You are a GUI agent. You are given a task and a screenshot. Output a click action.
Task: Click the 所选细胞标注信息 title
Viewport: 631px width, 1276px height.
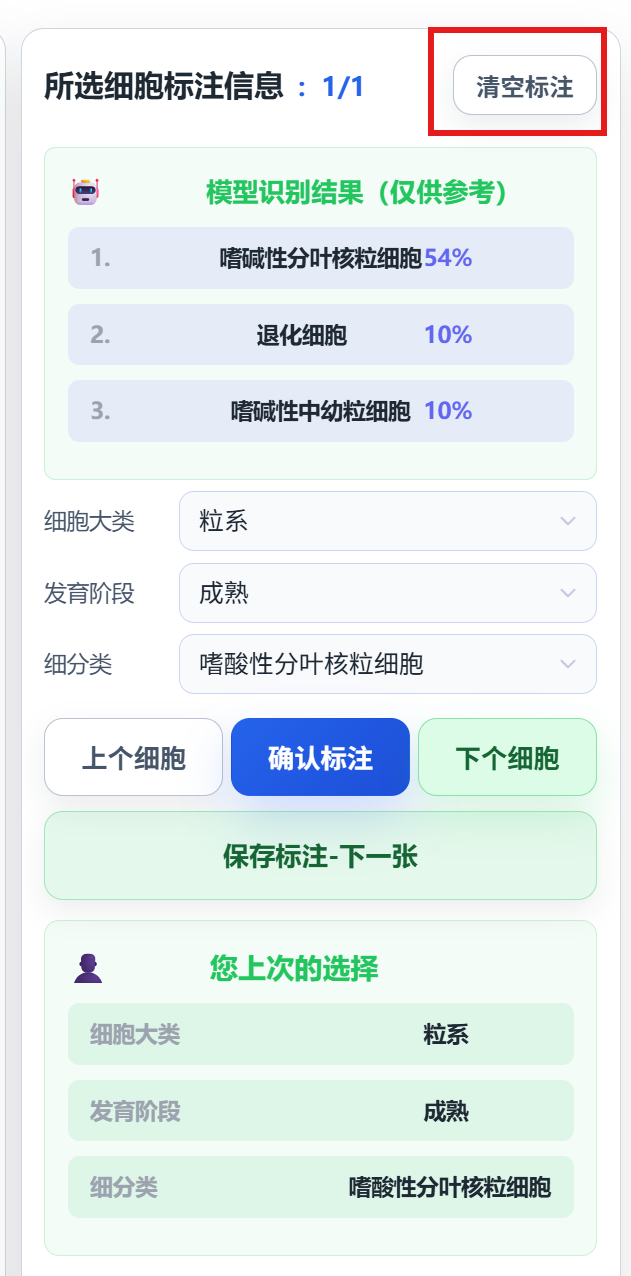click(164, 87)
